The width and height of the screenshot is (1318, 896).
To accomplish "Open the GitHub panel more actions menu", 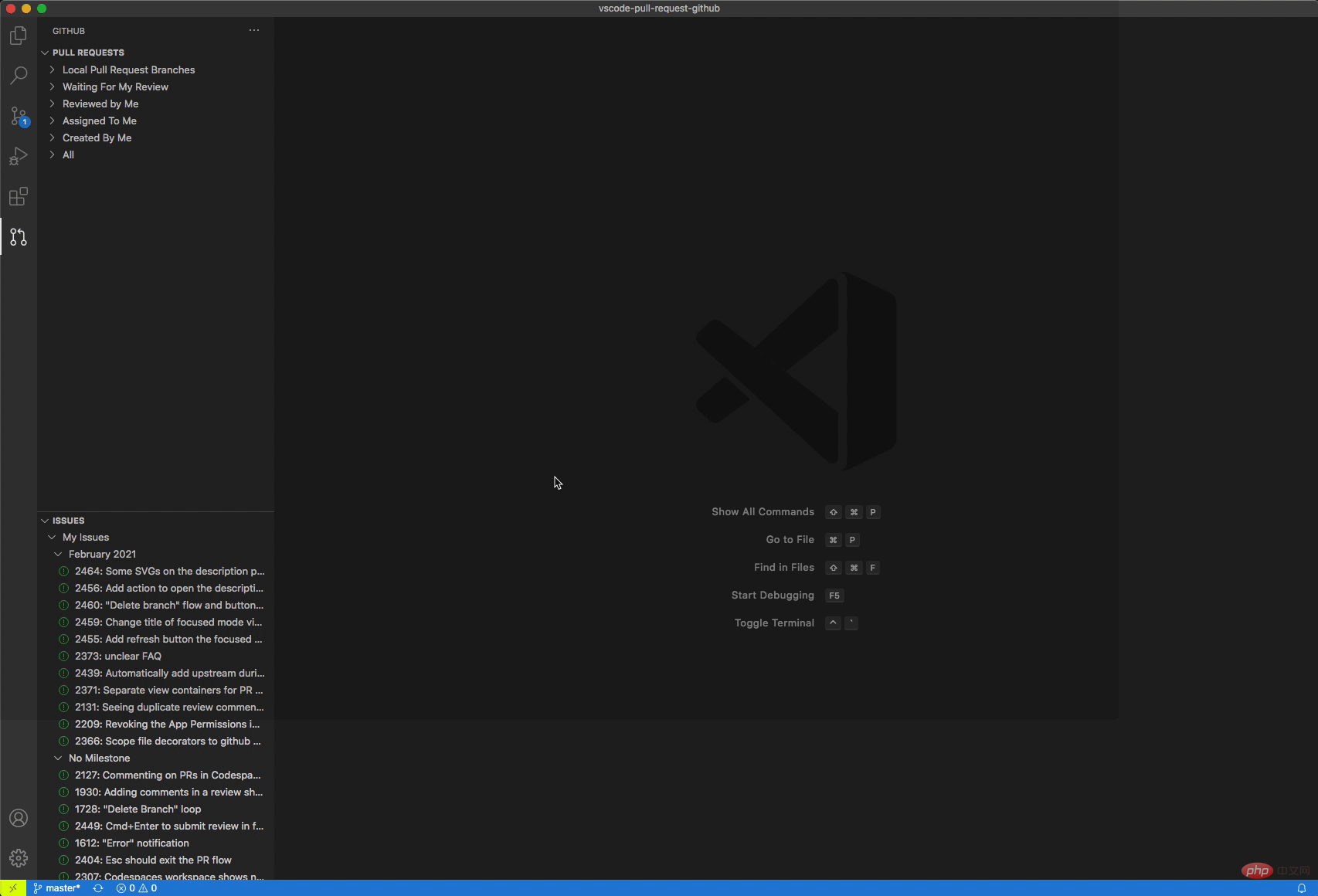I will click(254, 31).
